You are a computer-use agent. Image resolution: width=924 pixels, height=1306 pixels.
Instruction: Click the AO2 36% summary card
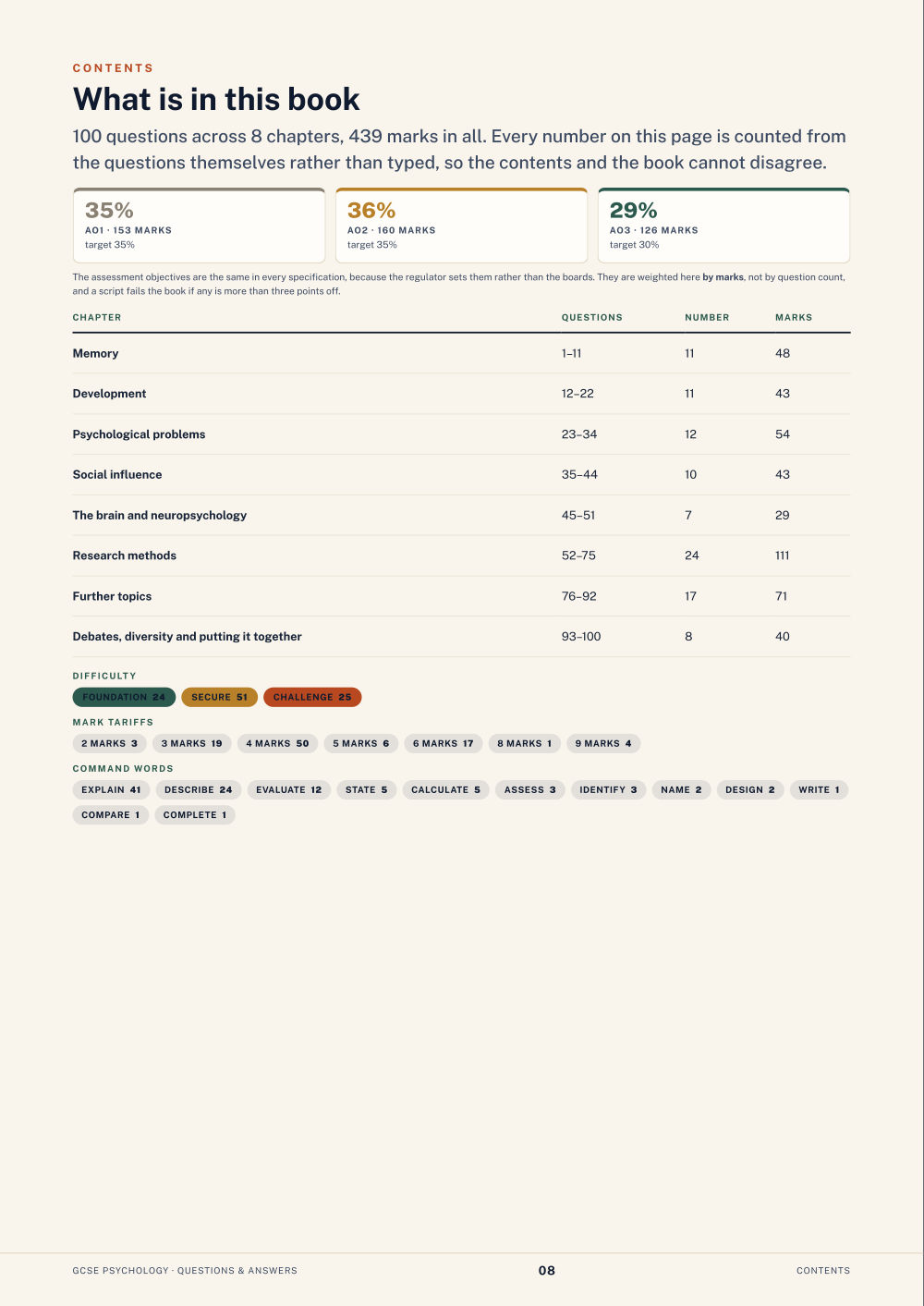461,226
